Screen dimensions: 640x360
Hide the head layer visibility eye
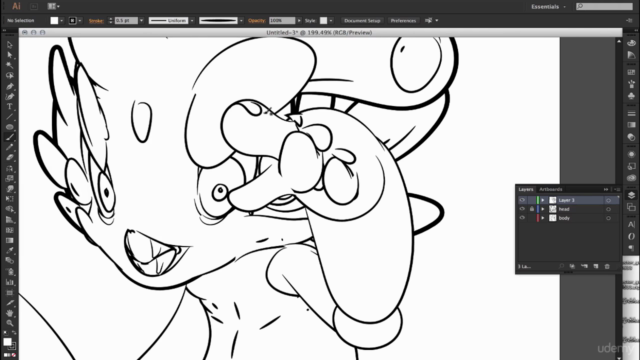522,209
